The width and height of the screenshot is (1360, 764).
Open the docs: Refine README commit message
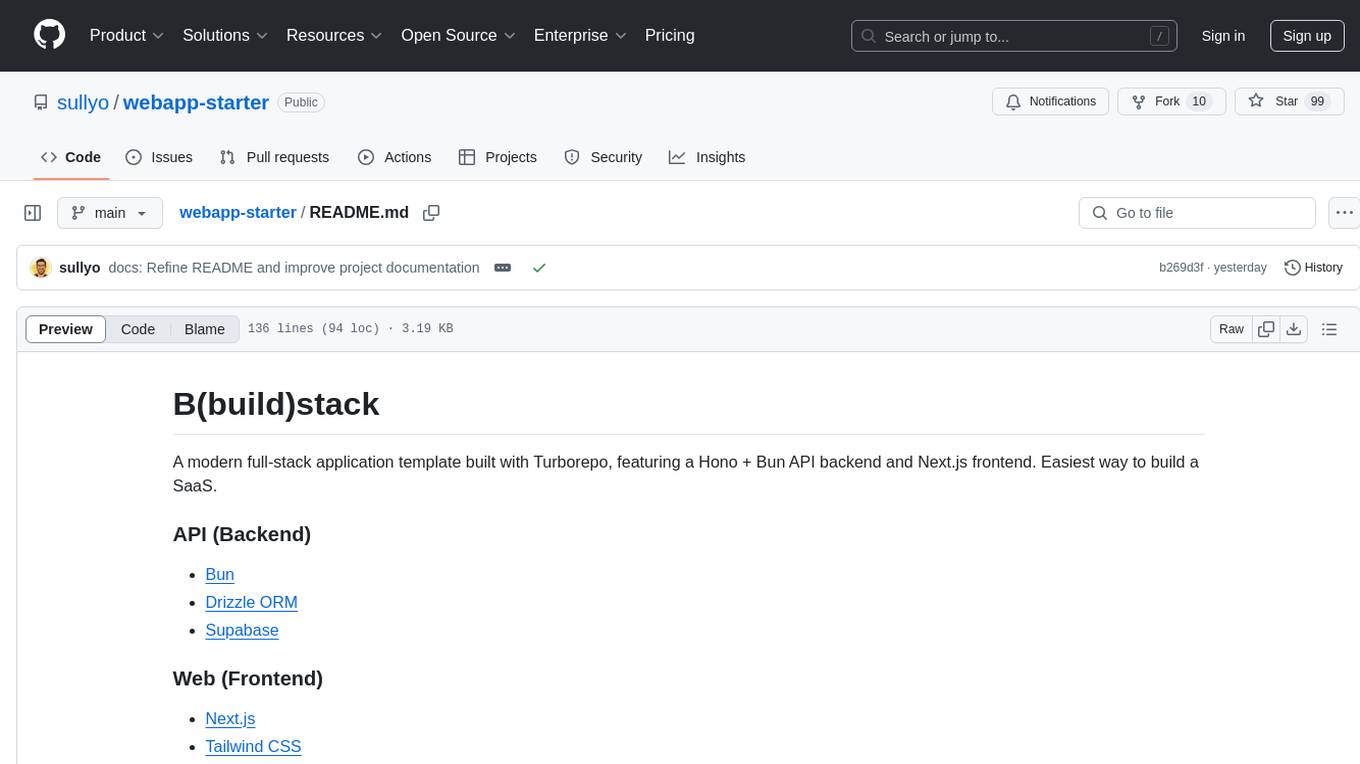(x=294, y=268)
